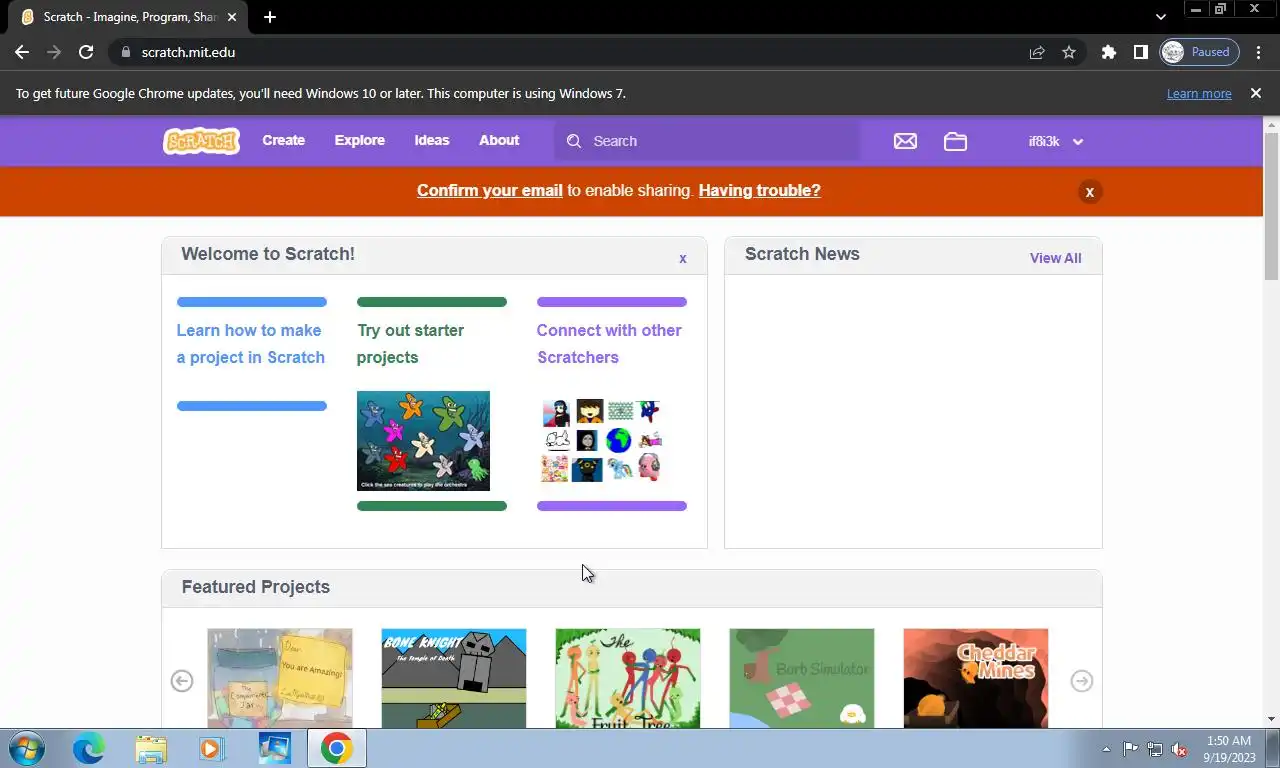Open The Fruit Tree project thumbnail
Screen dimensions: 1280x768
628,679
